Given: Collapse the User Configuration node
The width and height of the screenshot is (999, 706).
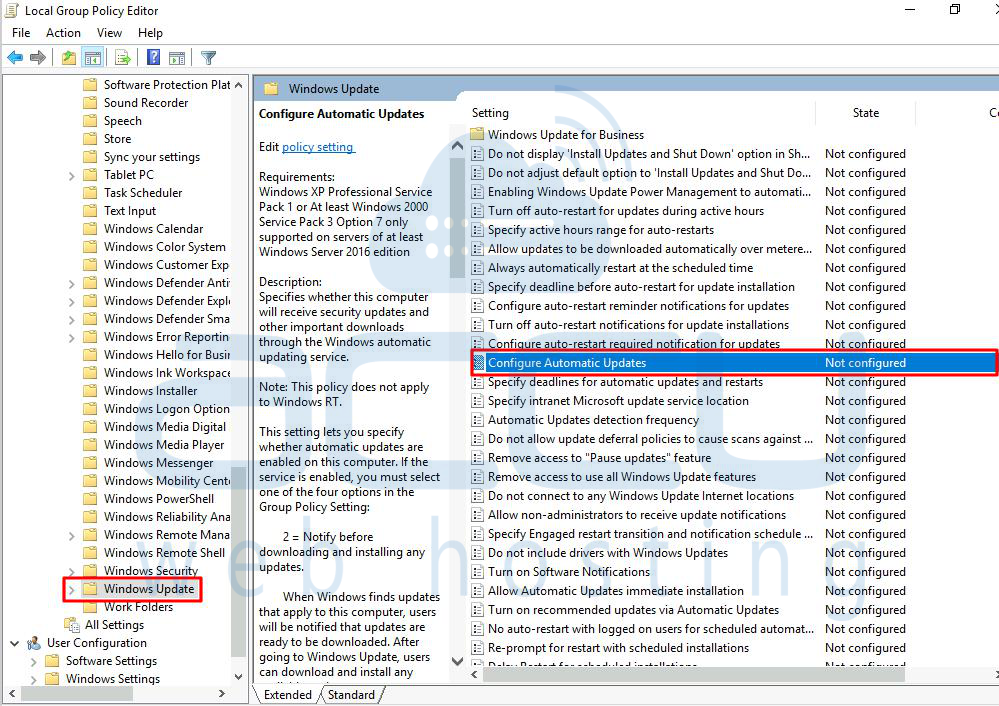Looking at the screenshot, I should click(15, 643).
